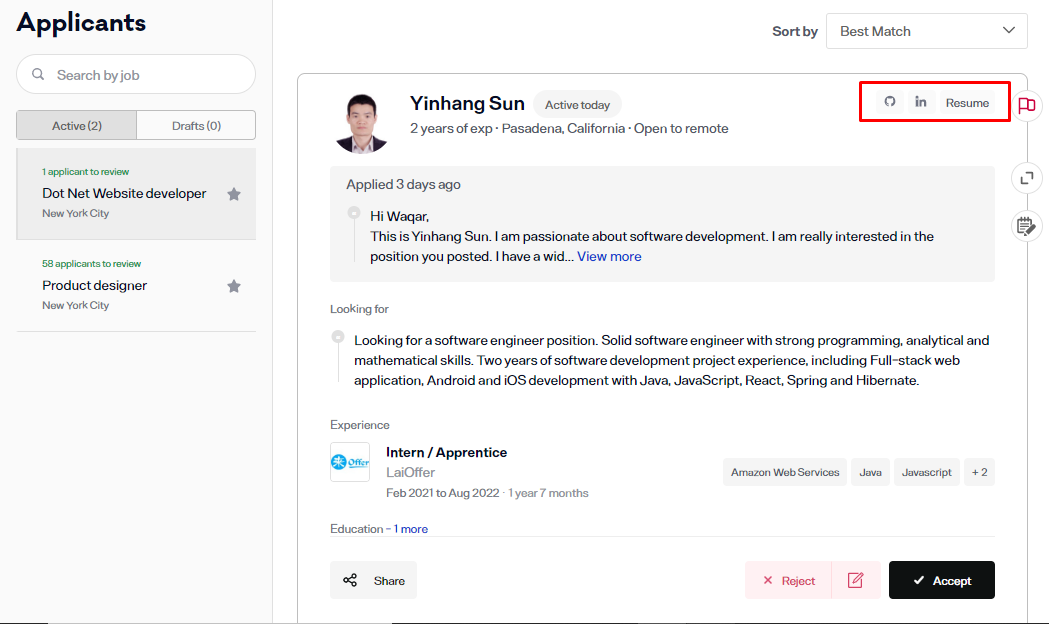Select the Active (2) tab
This screenshot has height=624, width=1049.
[x=77, y=125]
